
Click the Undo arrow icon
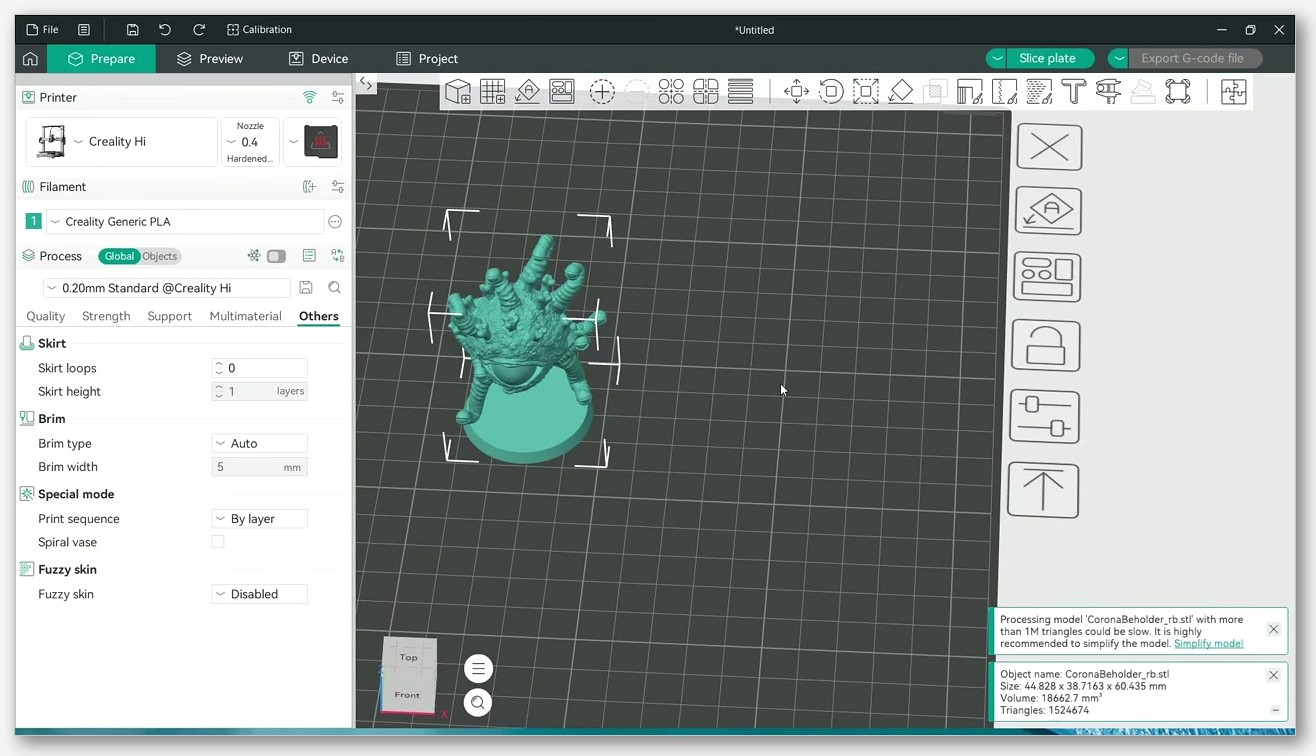[165, 29]
